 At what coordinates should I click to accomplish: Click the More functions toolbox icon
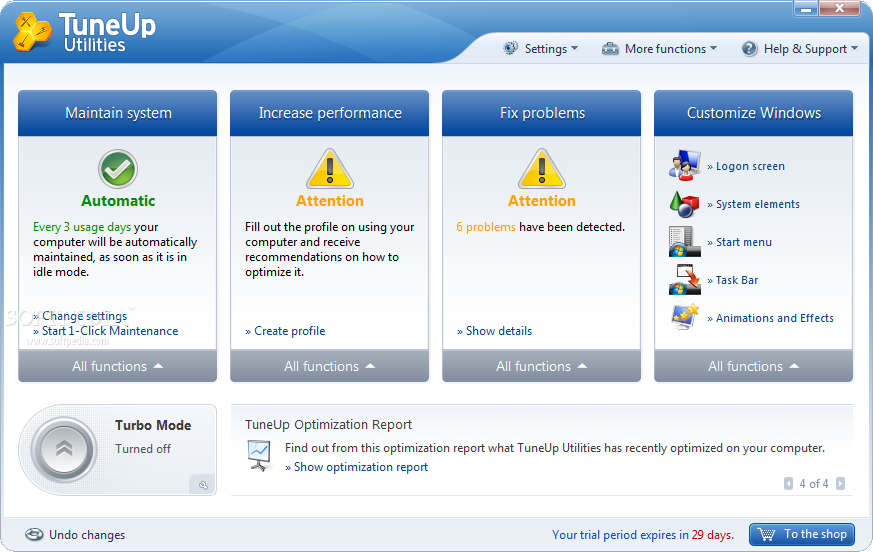pyautogui.click(x=610, y=48)
